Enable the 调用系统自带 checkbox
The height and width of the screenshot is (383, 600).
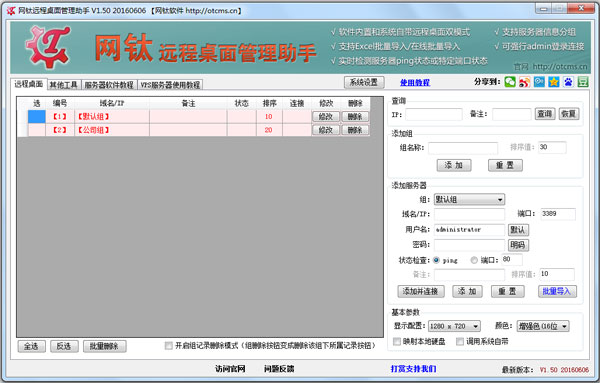[x=460, y=341]
